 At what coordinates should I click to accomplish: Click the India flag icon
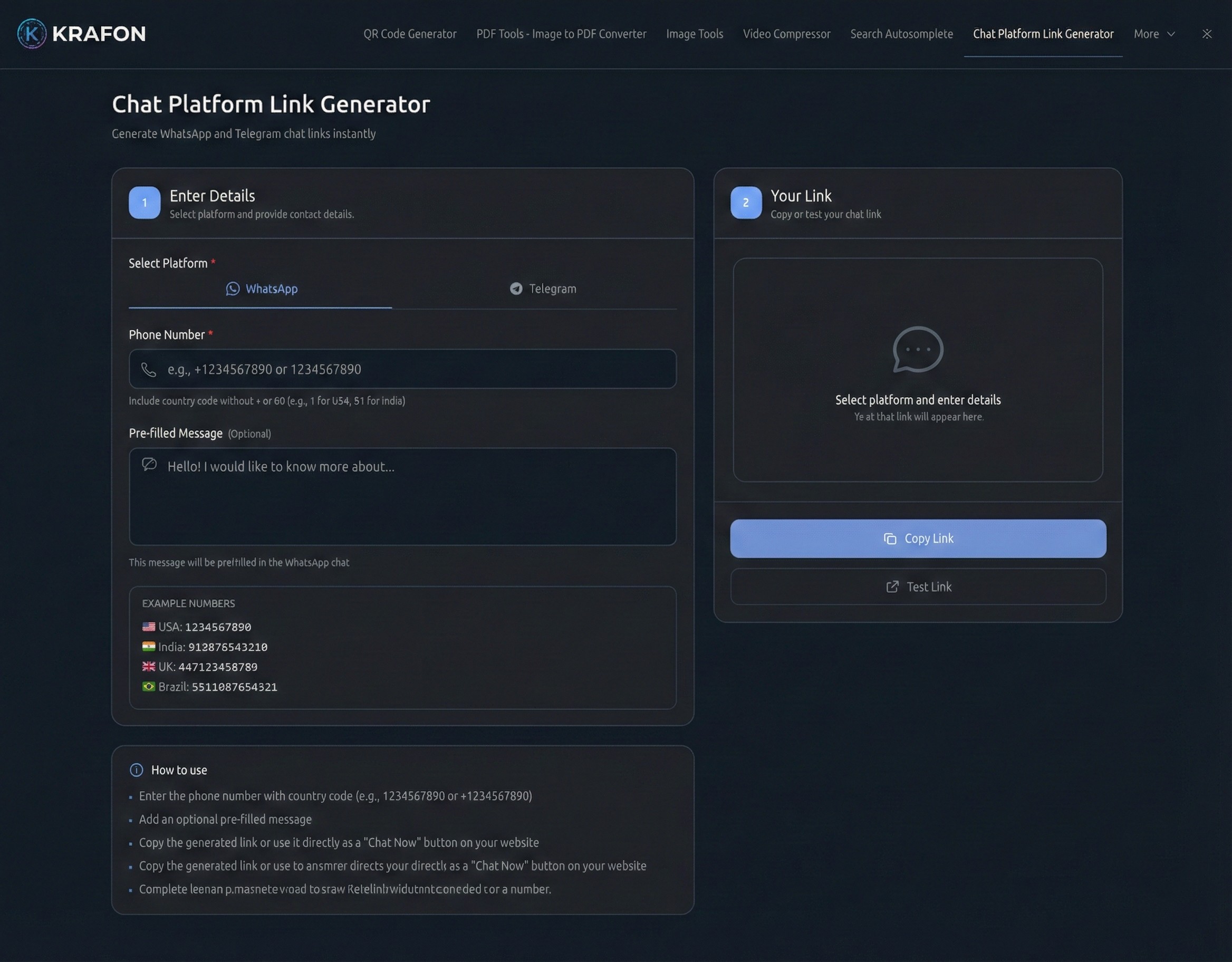pyautogui.click(x=148, y=647)
